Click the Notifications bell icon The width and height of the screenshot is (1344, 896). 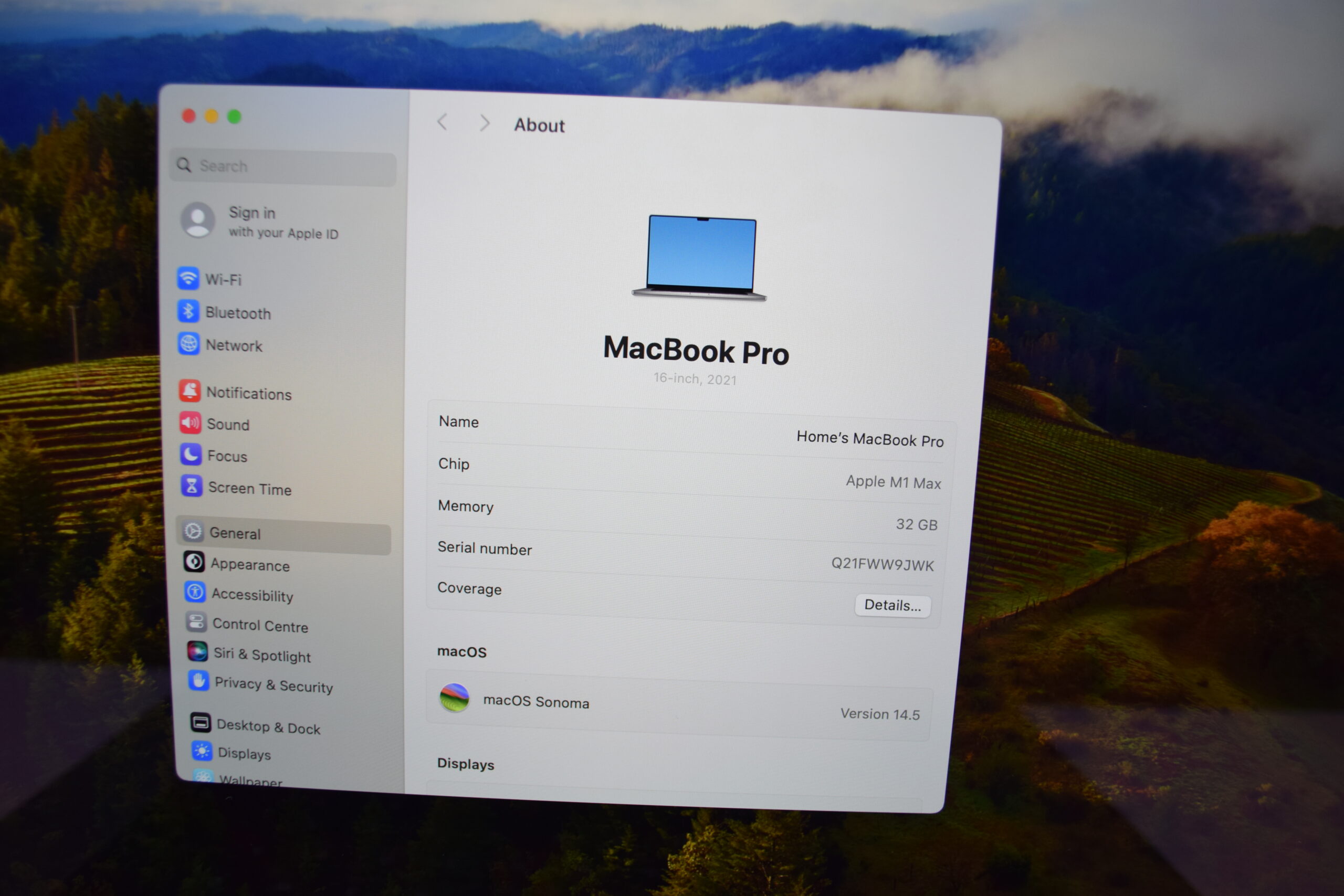pyautogui.click(x=190, y=391)
